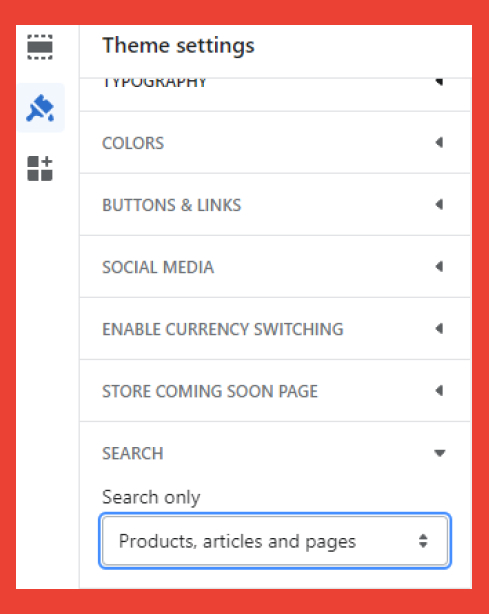Click the SEARCH section header
The height and width of the screenshot is (614, 489).
275,453
